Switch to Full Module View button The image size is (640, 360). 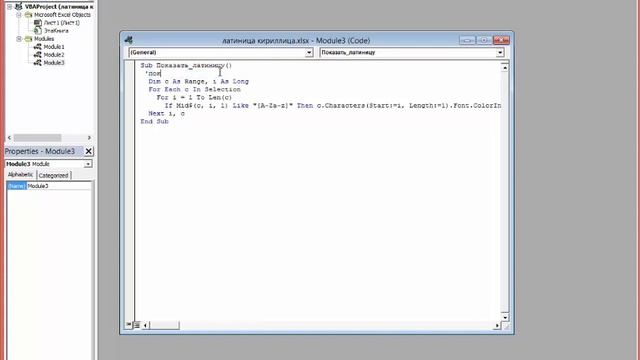(137, 325)
